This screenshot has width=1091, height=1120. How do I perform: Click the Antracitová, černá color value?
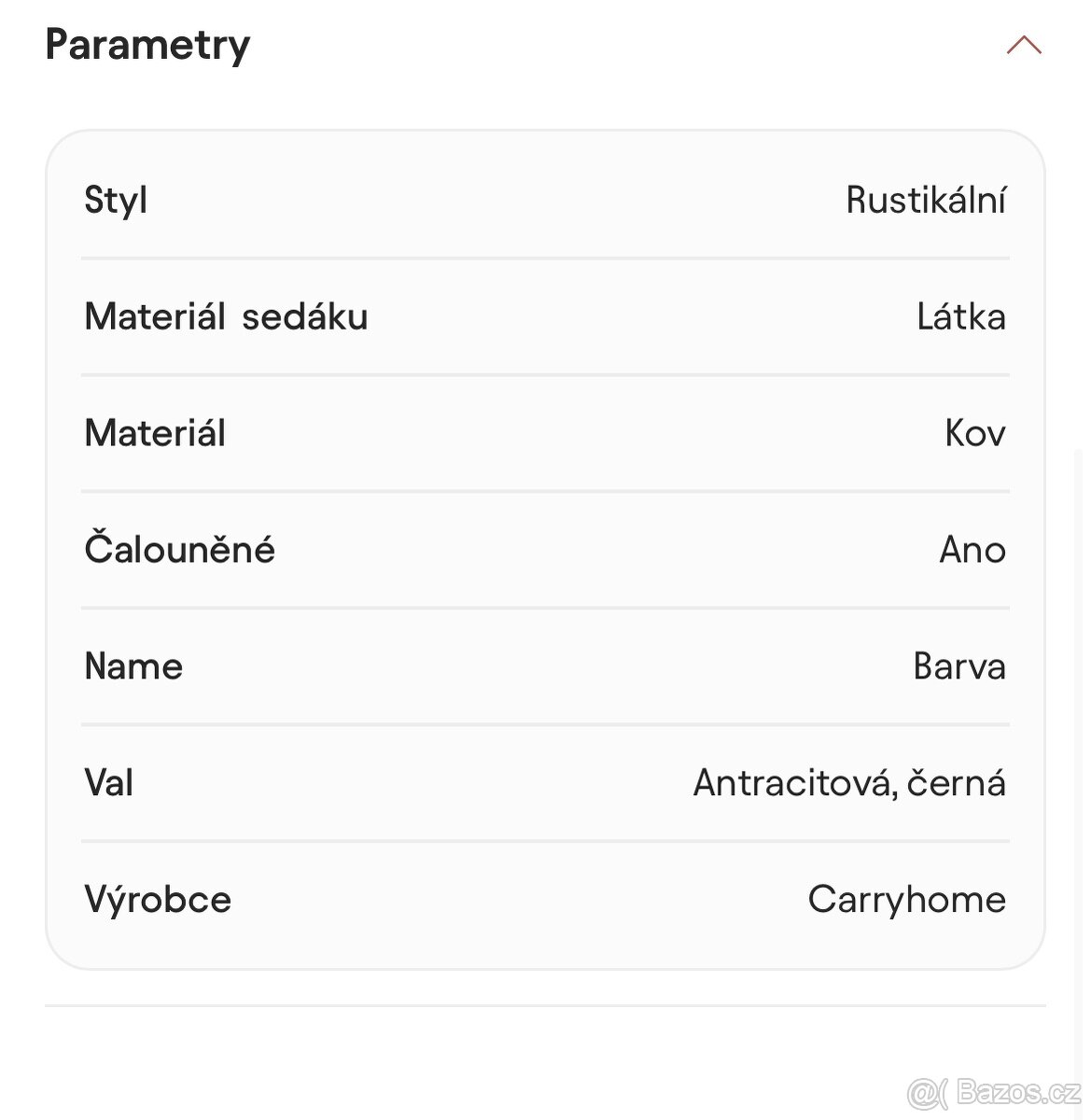(x=848, y=783)
